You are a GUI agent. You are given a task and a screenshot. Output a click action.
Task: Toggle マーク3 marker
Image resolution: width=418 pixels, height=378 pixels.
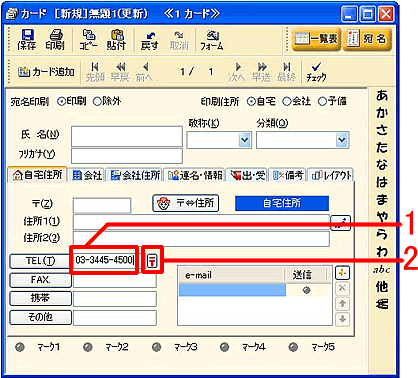156,347
